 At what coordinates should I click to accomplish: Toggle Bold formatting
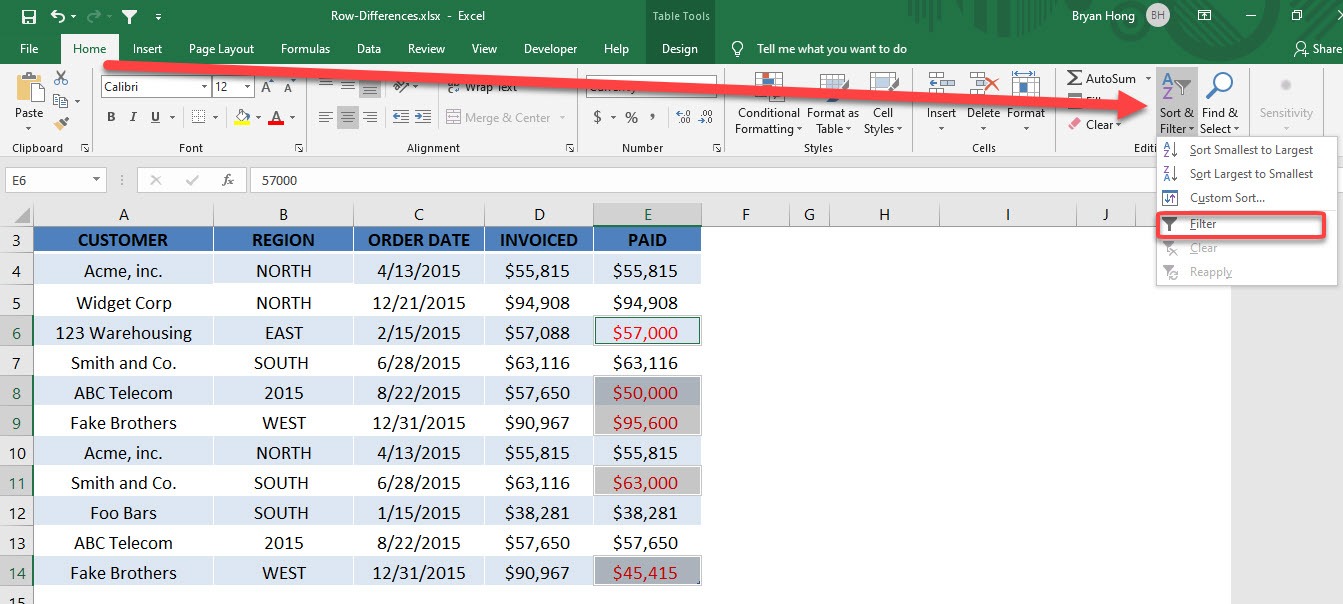(112, 117)
